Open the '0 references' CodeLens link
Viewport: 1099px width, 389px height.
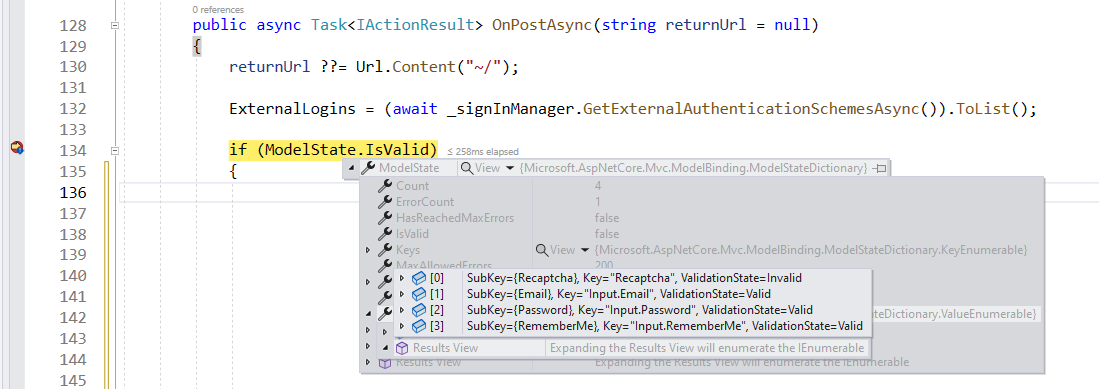[x=218, y=10]
